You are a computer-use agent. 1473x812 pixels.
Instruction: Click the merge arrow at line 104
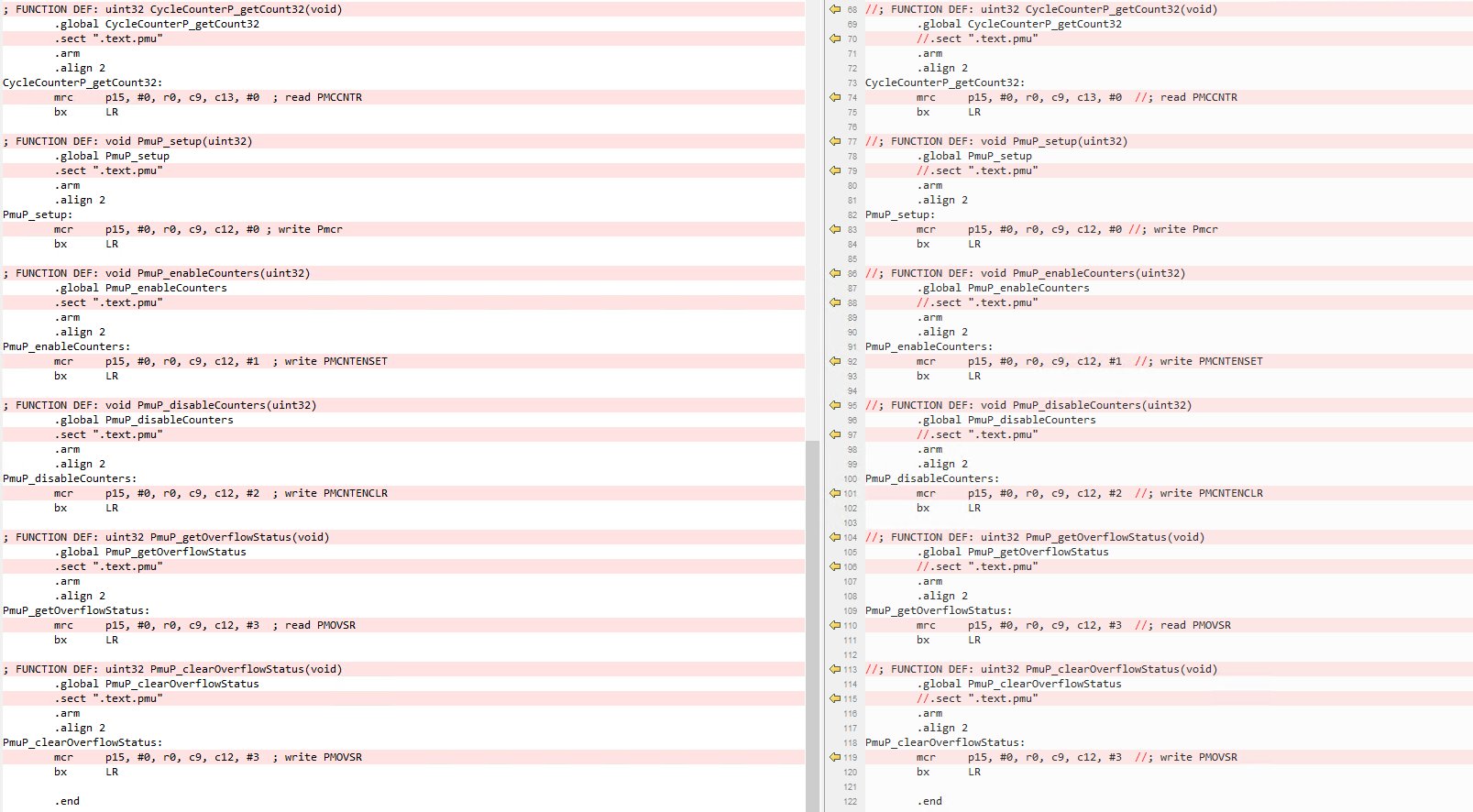[x=835, y=537]
